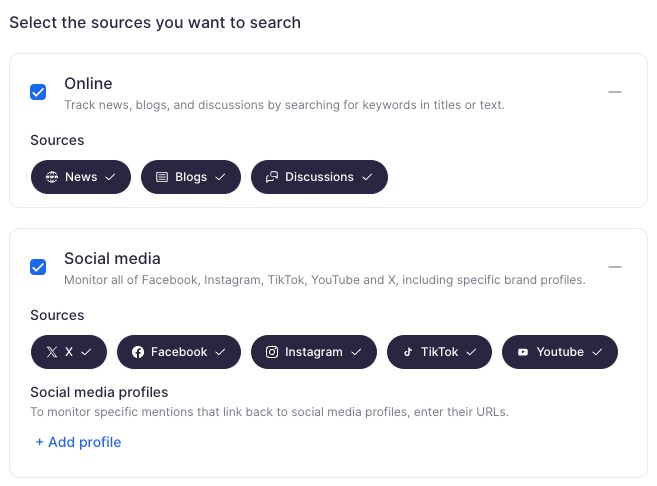This screenshot has width=657, height=486.
Task: Click the X logo icon
Action: [52, 352]
